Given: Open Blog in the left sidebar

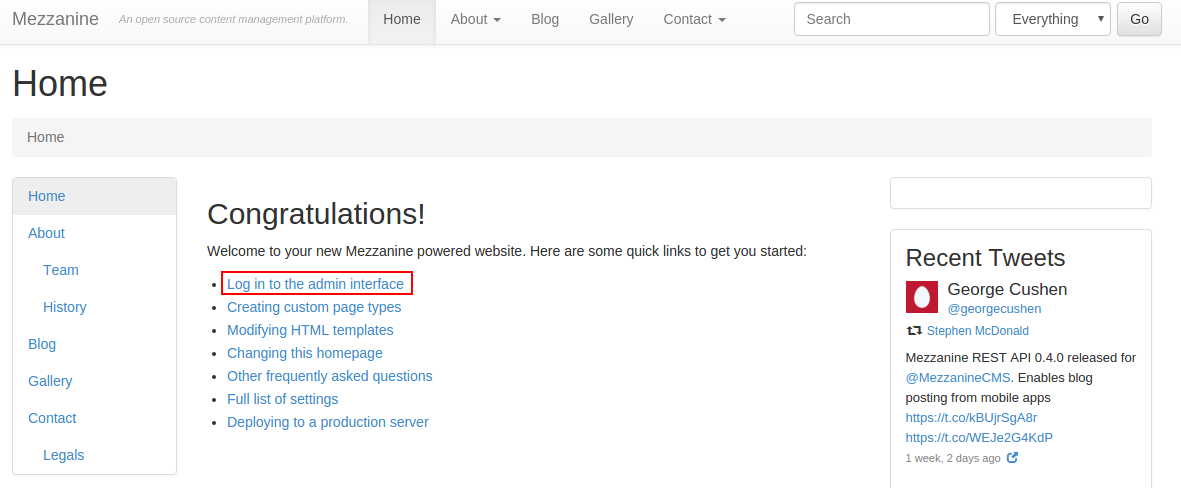Looking at the screenshot, I should [94, 343].
